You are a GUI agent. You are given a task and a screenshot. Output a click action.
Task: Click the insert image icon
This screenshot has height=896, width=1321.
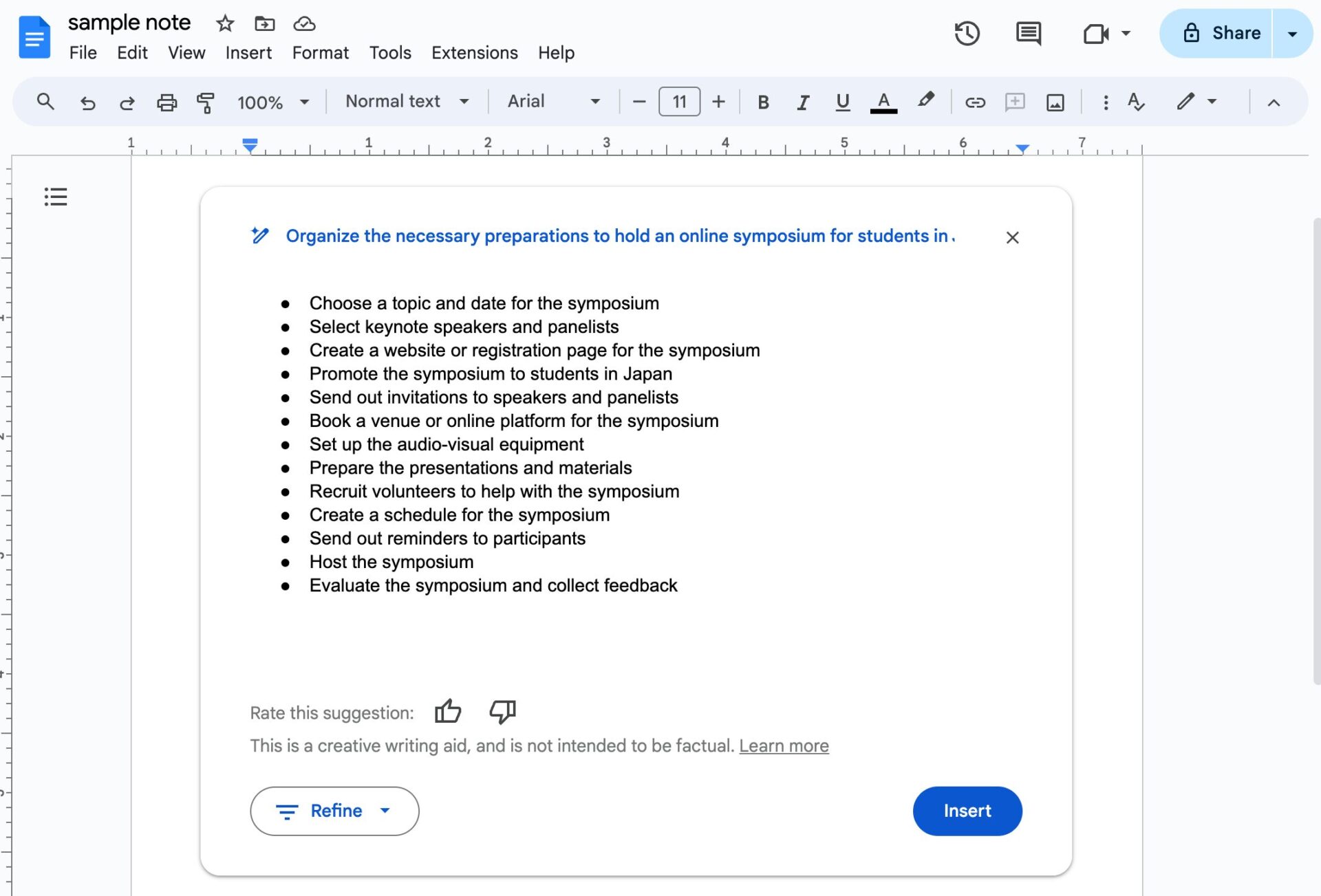[x=1055, y=102]
